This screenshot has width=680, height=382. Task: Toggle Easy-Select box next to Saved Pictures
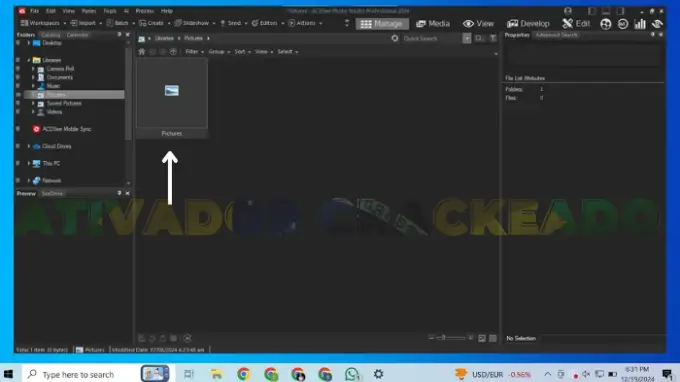tap(18, 103)
